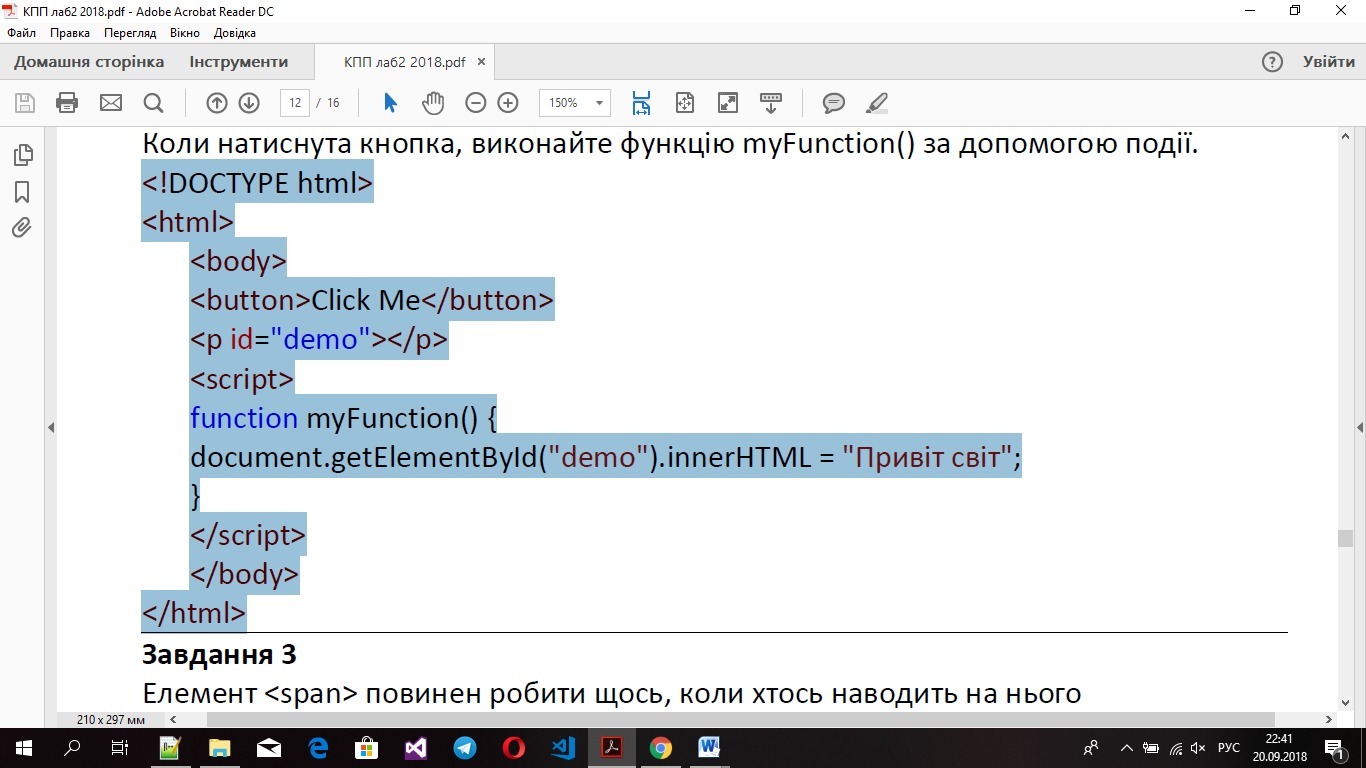Select the Highlight text marker tool
The height and width of the screenshot is (768, 1366).
[877, 103]
